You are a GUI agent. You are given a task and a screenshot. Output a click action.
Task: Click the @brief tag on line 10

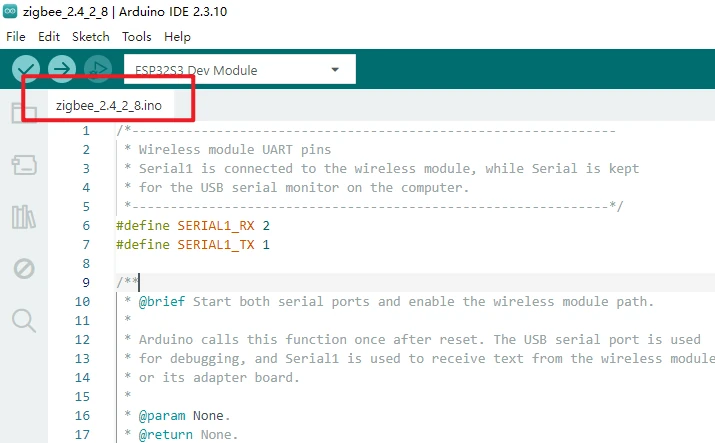(x=162, y=301)
